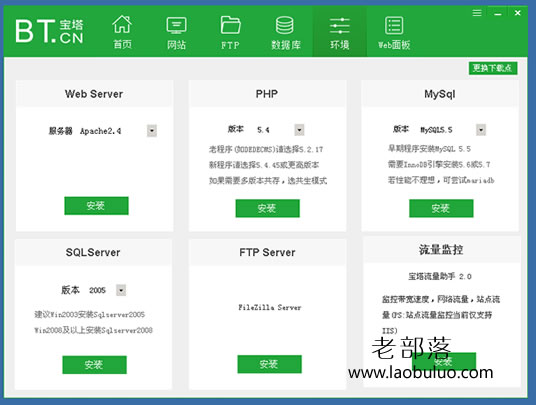Go to the 首页 home icon
The width and height of the screenshot is (536, 405).
click(122, 24)
